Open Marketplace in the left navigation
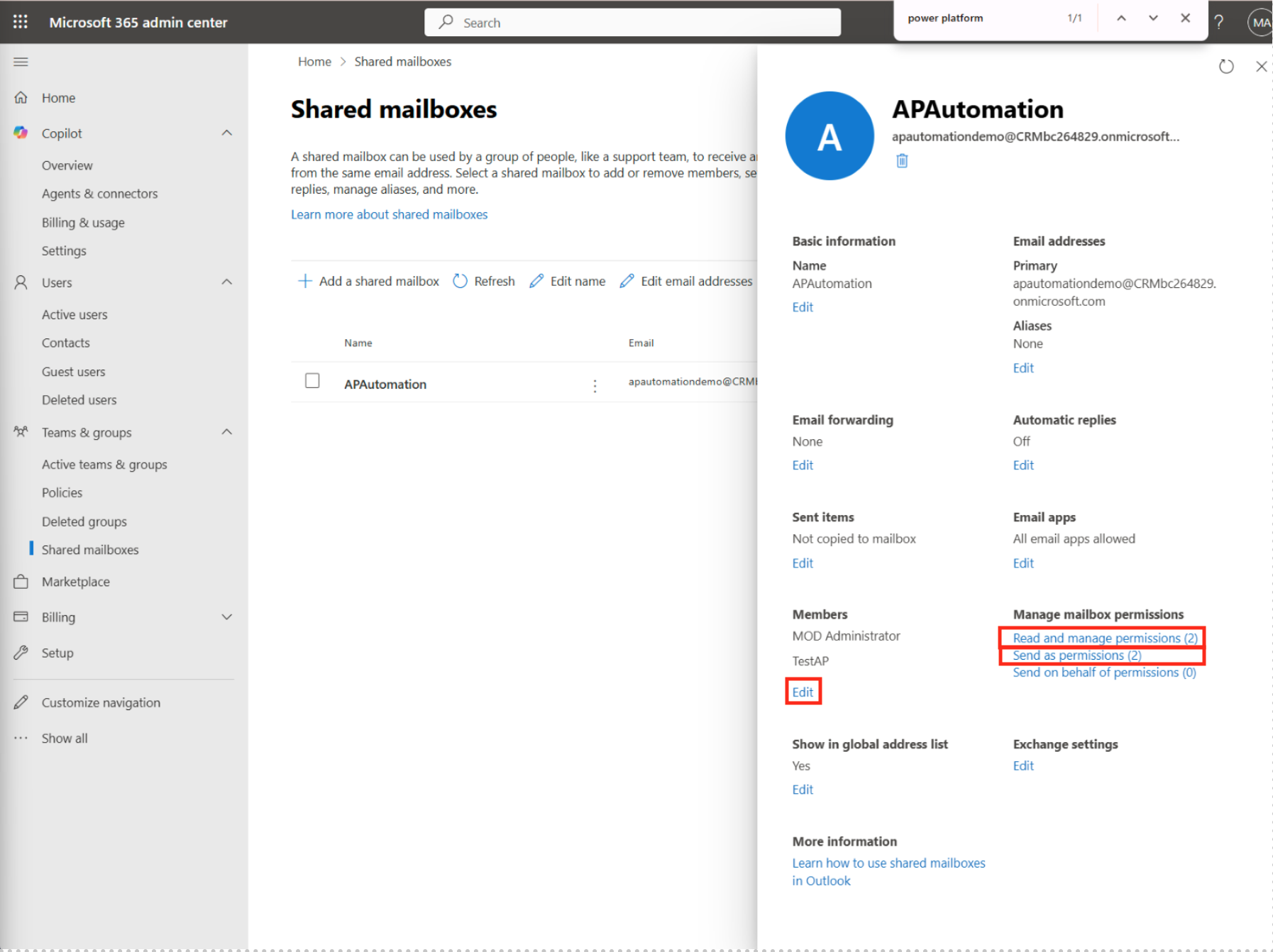 [75, 582]
